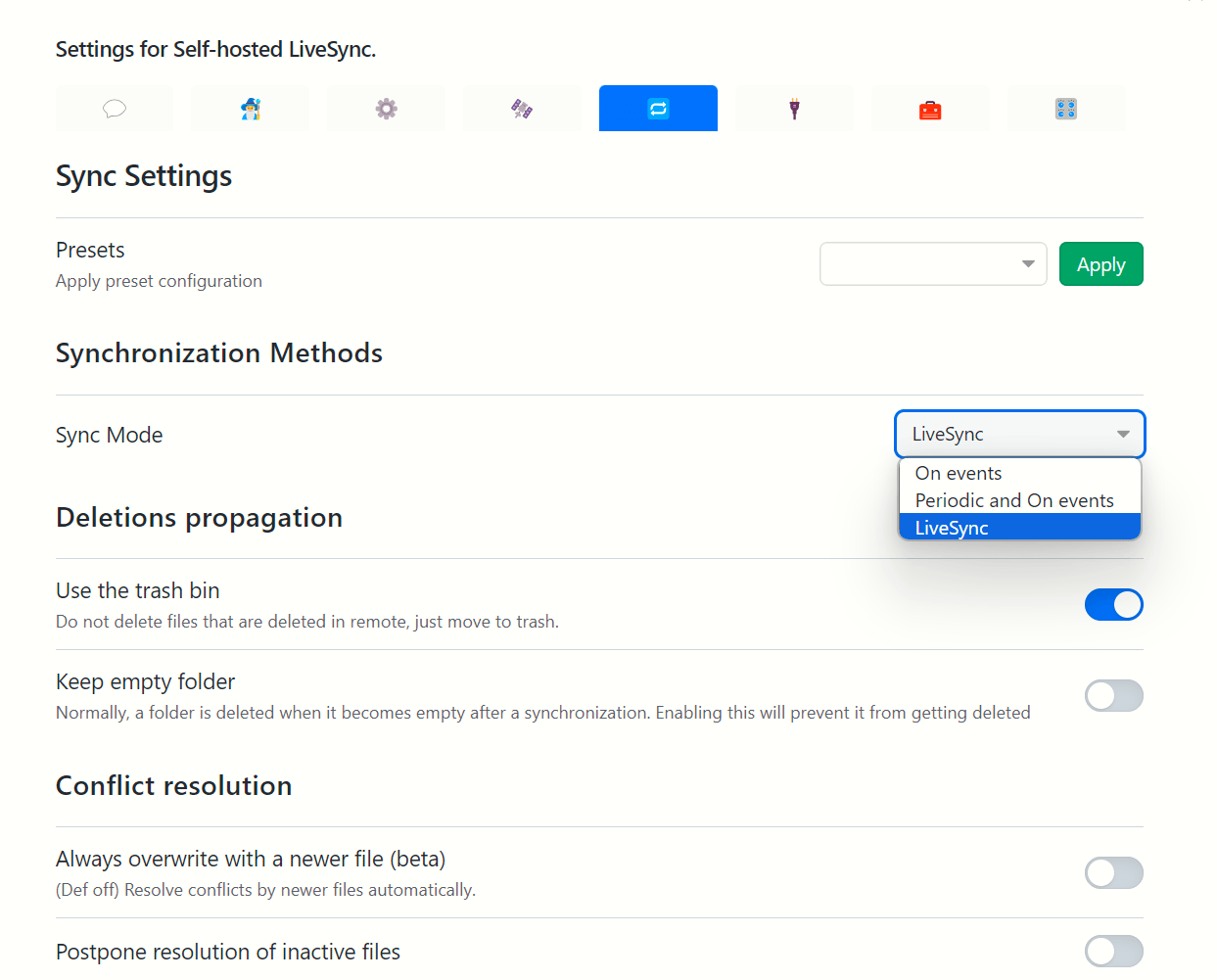Choose Periodic and On events option
This screenshot has width=1217, height=980.
pos(1020,500)
